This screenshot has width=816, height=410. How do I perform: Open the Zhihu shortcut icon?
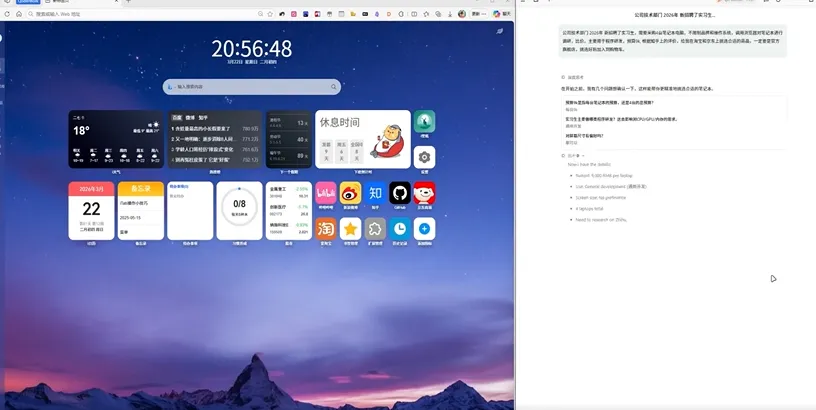point(375,193)
